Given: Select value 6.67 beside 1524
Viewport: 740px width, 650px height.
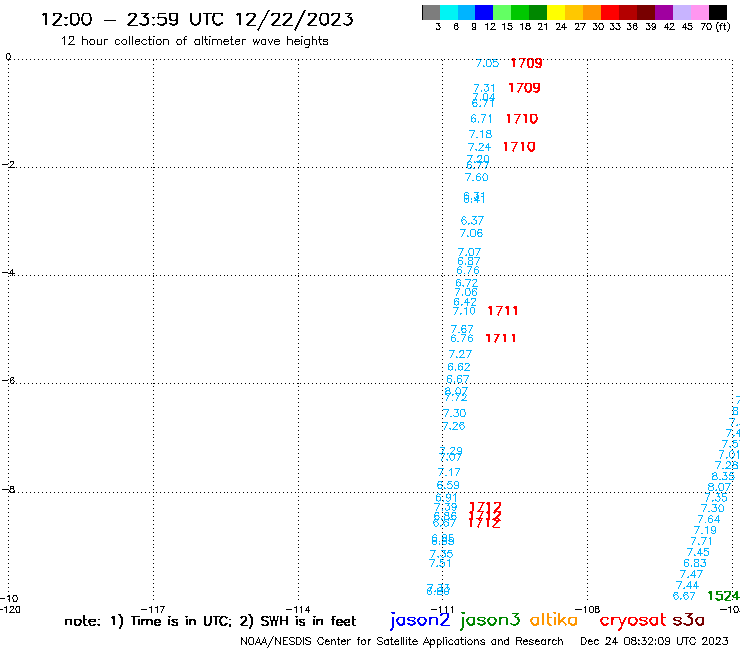Looking at the screenshot, I should (684, 596).
